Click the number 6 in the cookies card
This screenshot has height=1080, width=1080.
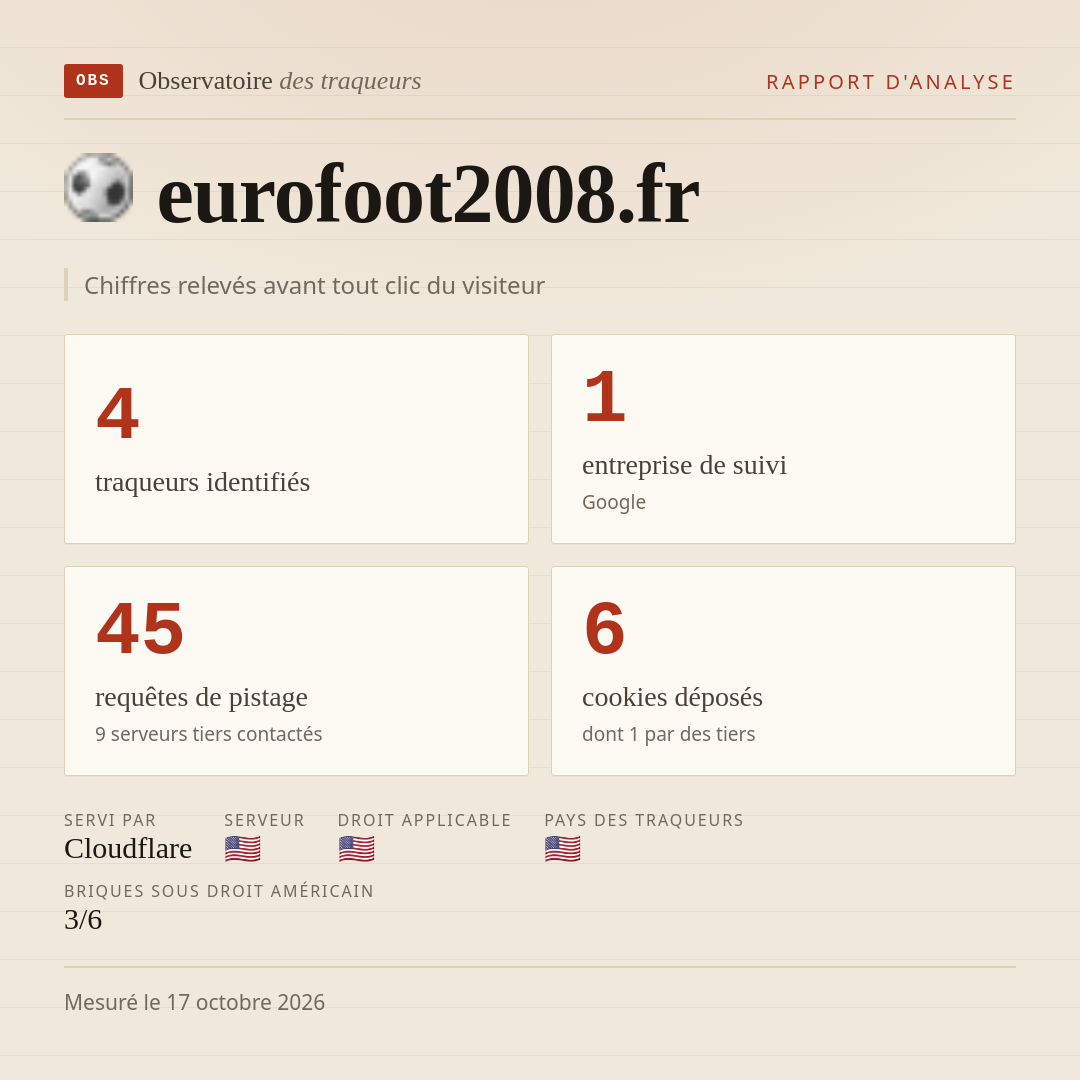click(604, 628)
